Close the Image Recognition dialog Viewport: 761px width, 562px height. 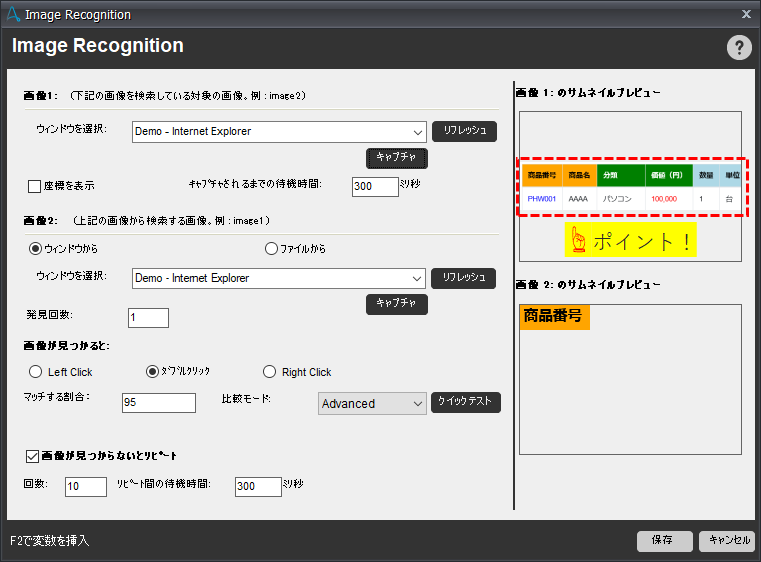[x=746, y=14]
